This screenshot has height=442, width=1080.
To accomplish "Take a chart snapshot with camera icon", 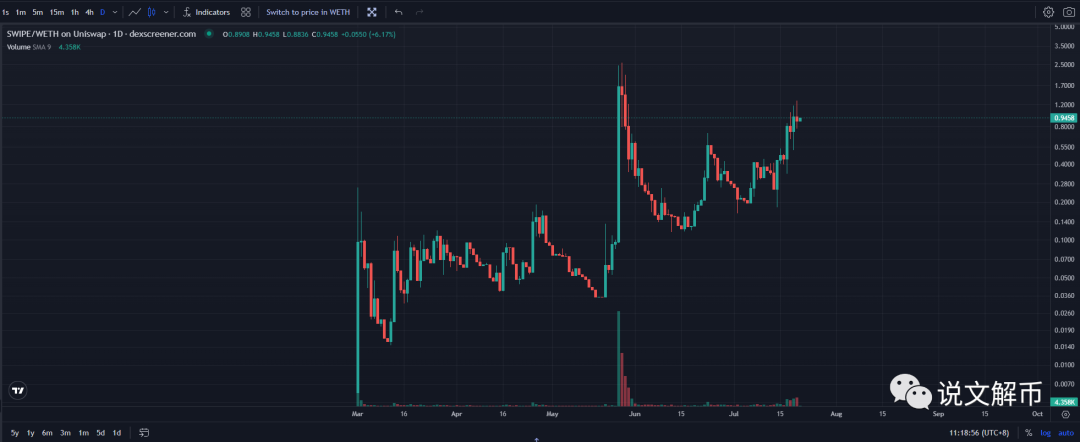I will 1069,12.
